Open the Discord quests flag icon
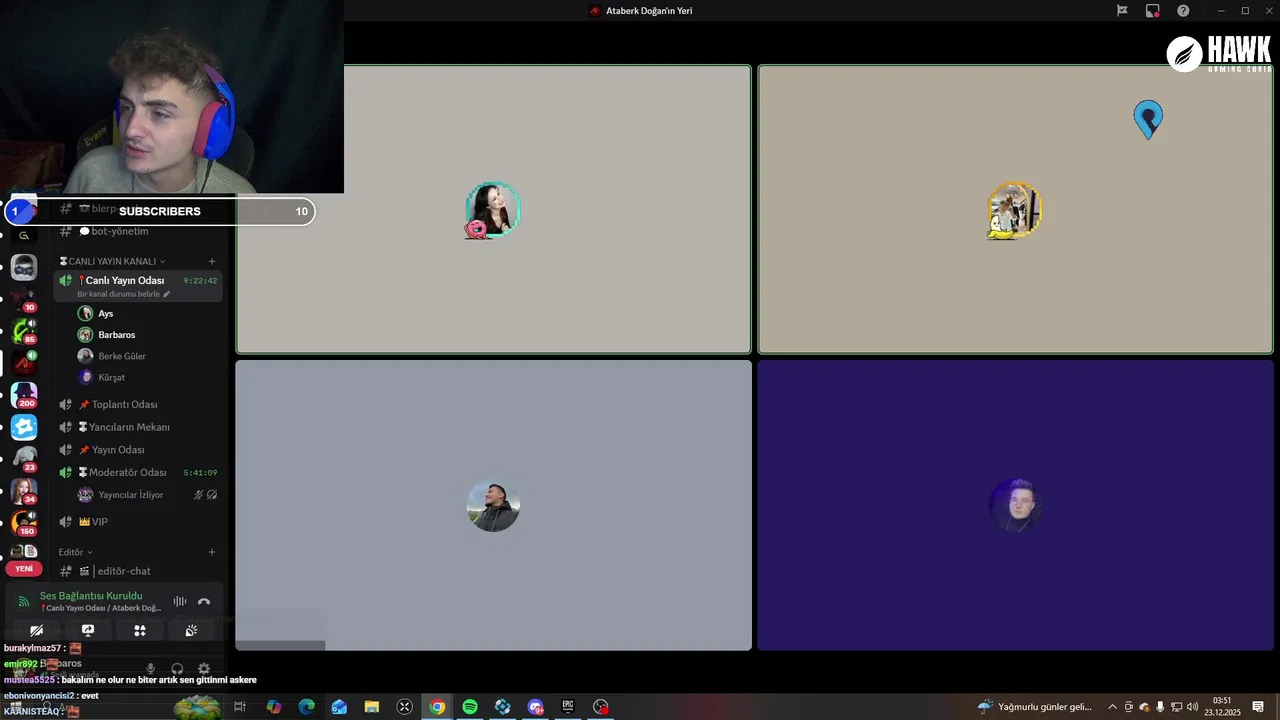Viewport: 1280px width, 720px height. [x=1122, y=11]
